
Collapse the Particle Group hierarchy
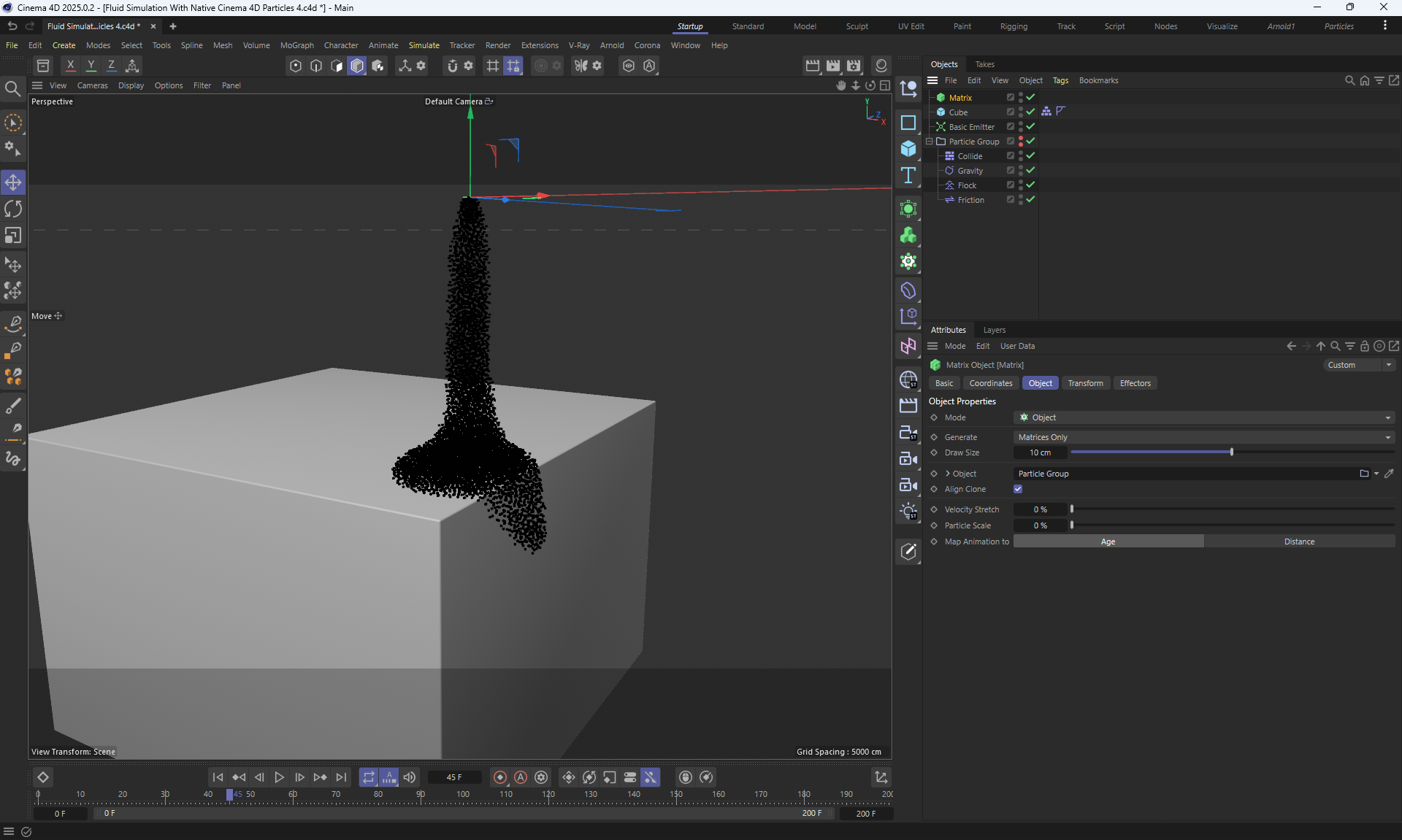click(930, 142)
